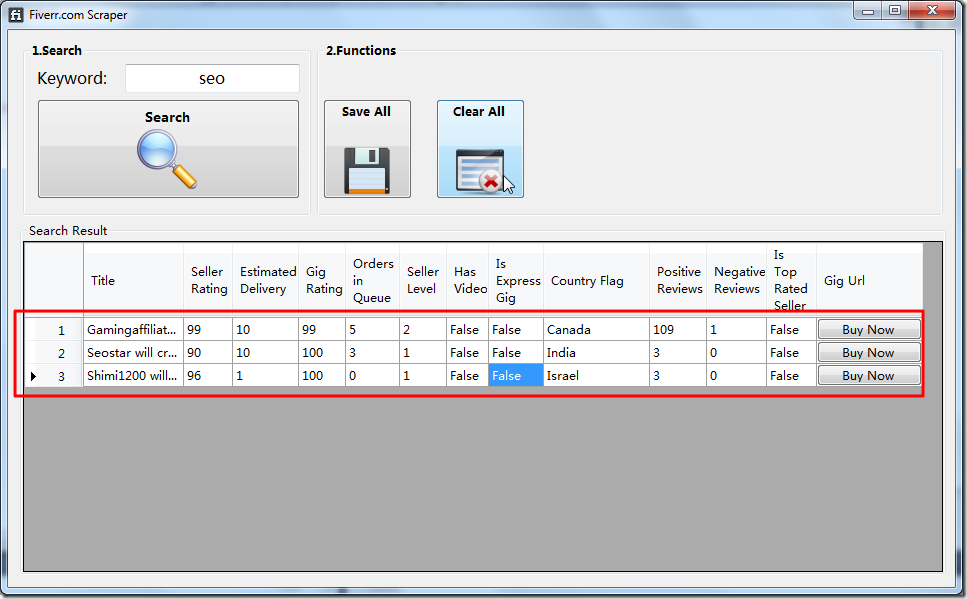
Task: Sort by the Positive Reviews column header
Action: pos(678,280)
